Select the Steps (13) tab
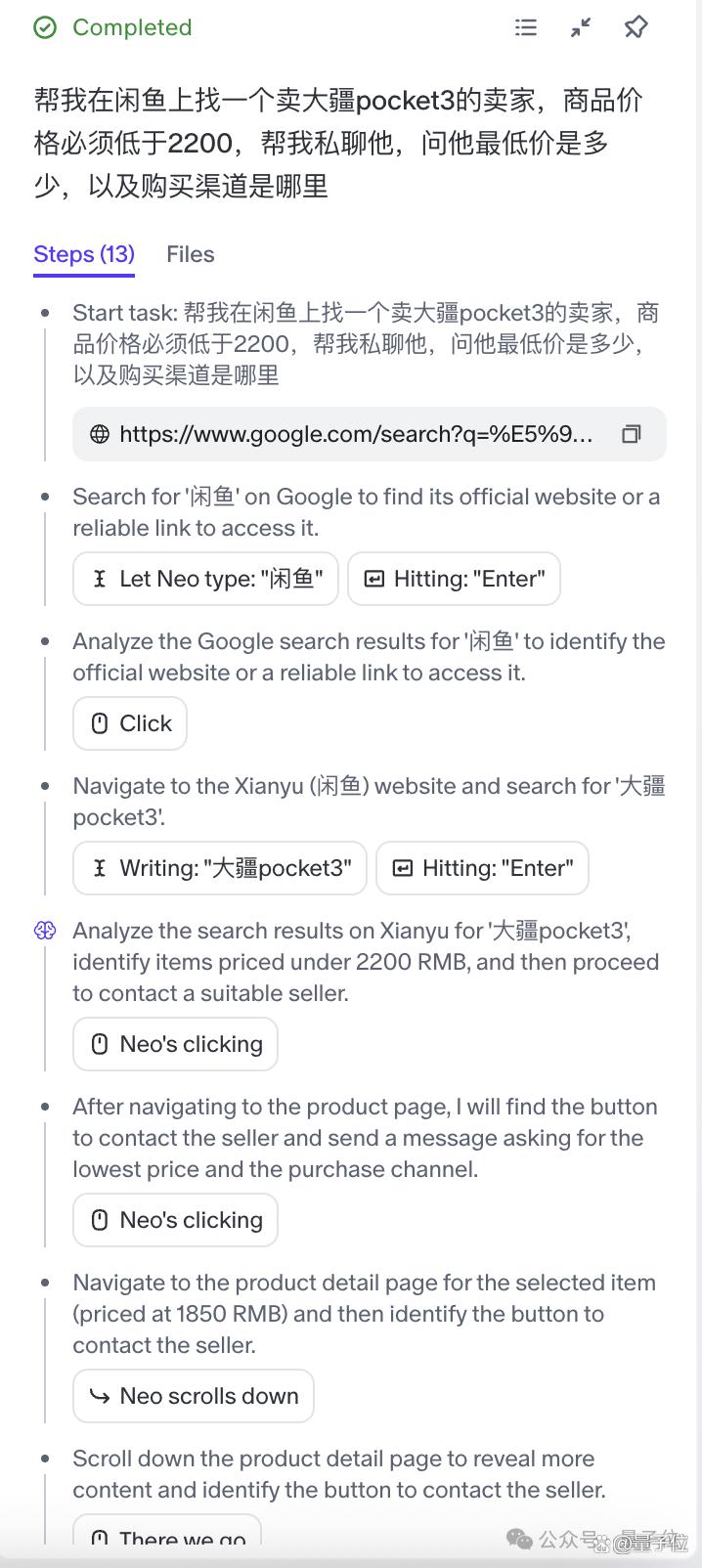This screenshot has height=1568, width=702. (84, 254)
